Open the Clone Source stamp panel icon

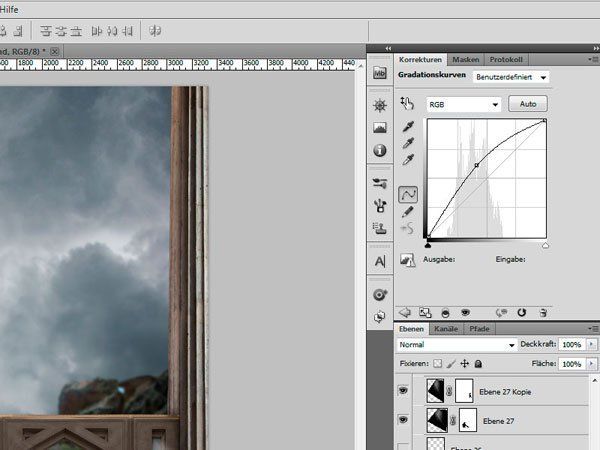click(380, 228)
